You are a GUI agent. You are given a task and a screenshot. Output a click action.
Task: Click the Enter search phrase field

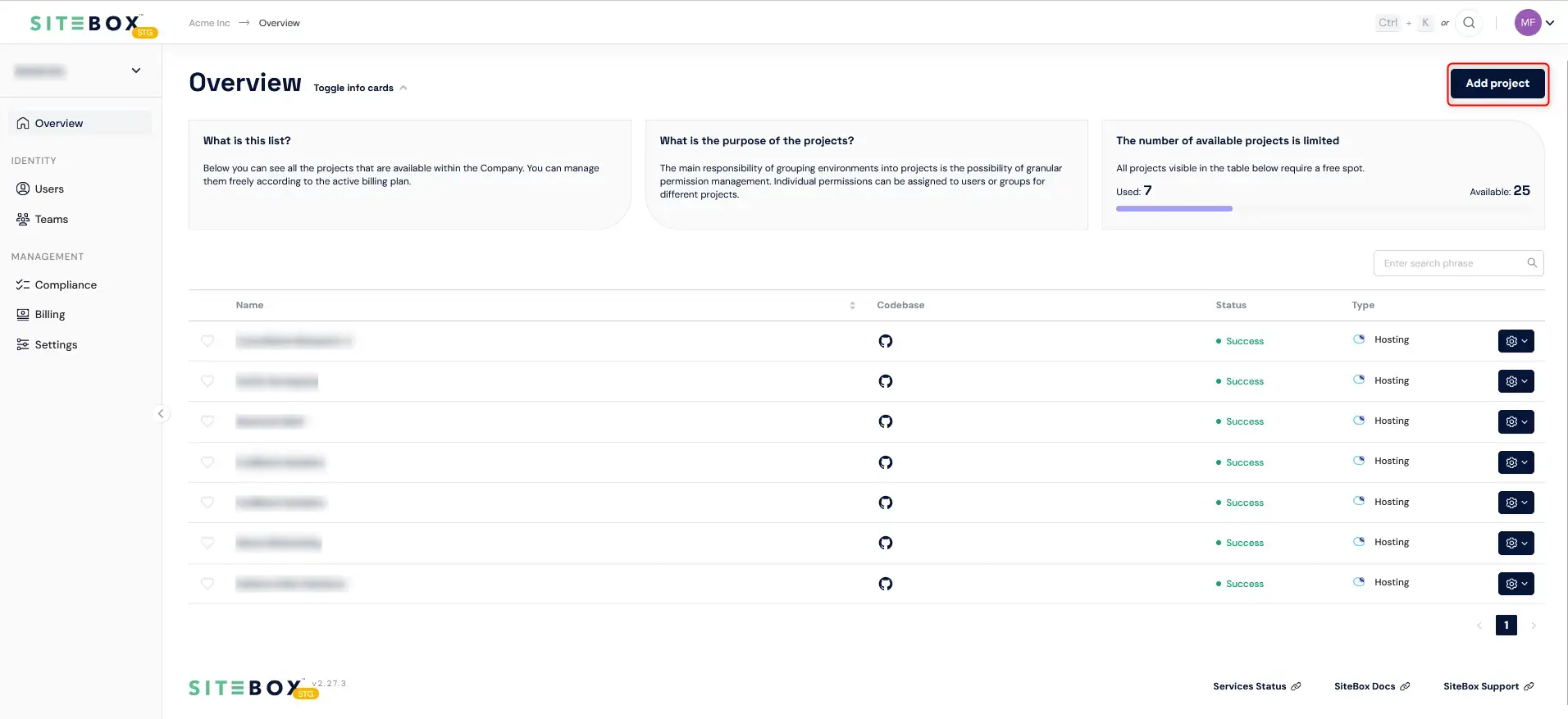(x=1458, y=263)
